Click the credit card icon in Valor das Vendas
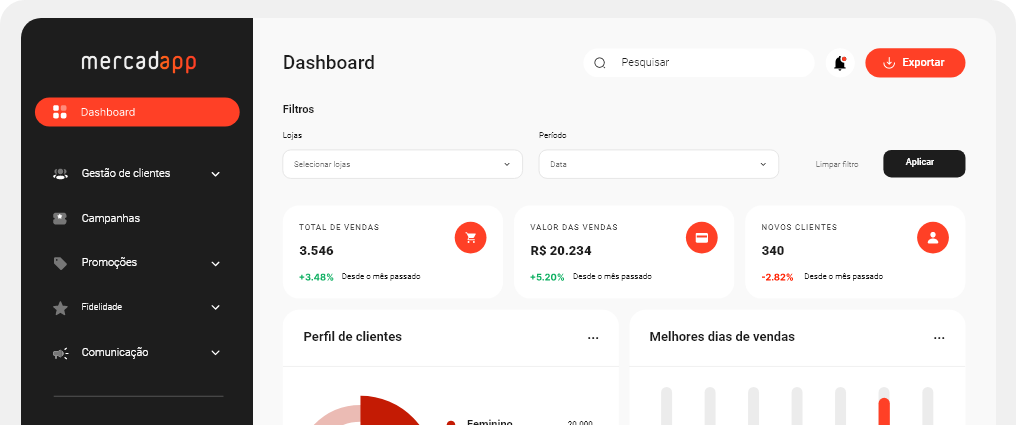 (x=702, y=237)
